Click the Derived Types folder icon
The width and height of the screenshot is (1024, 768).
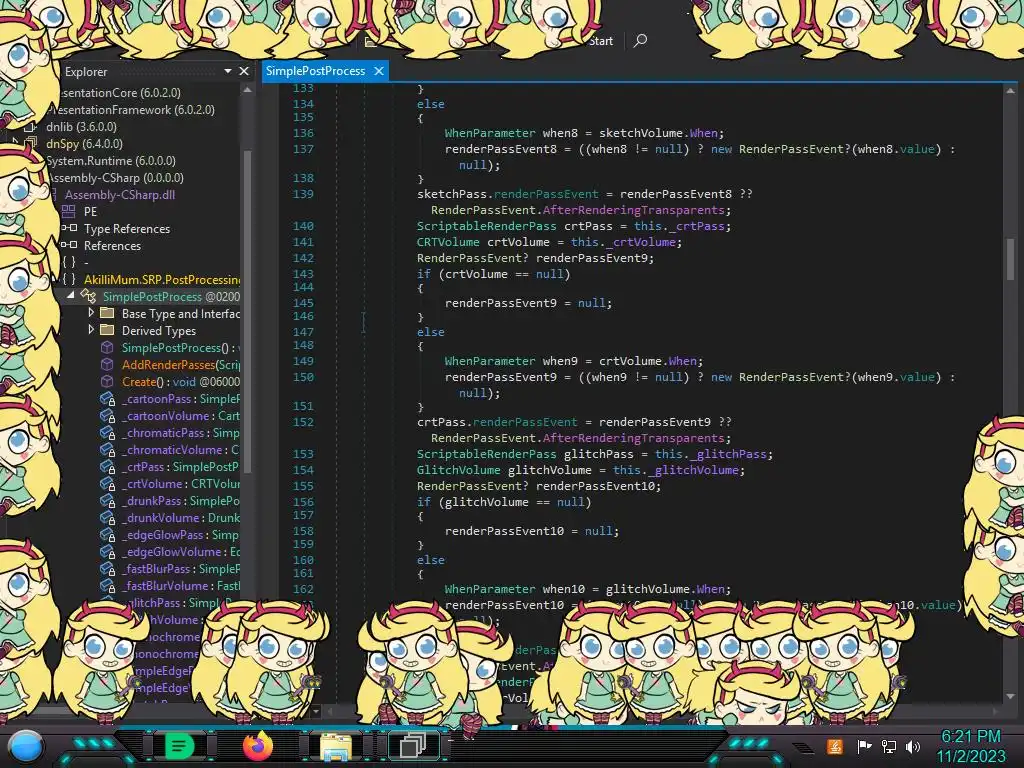107,330
